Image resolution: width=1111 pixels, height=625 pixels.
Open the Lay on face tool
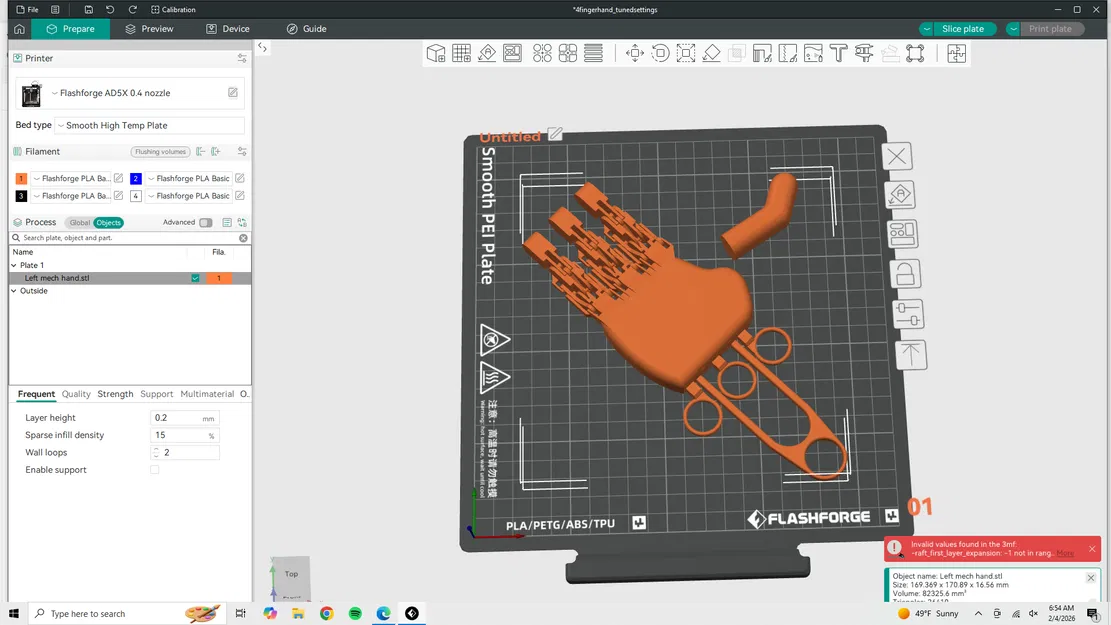click(x=710, y=52)
